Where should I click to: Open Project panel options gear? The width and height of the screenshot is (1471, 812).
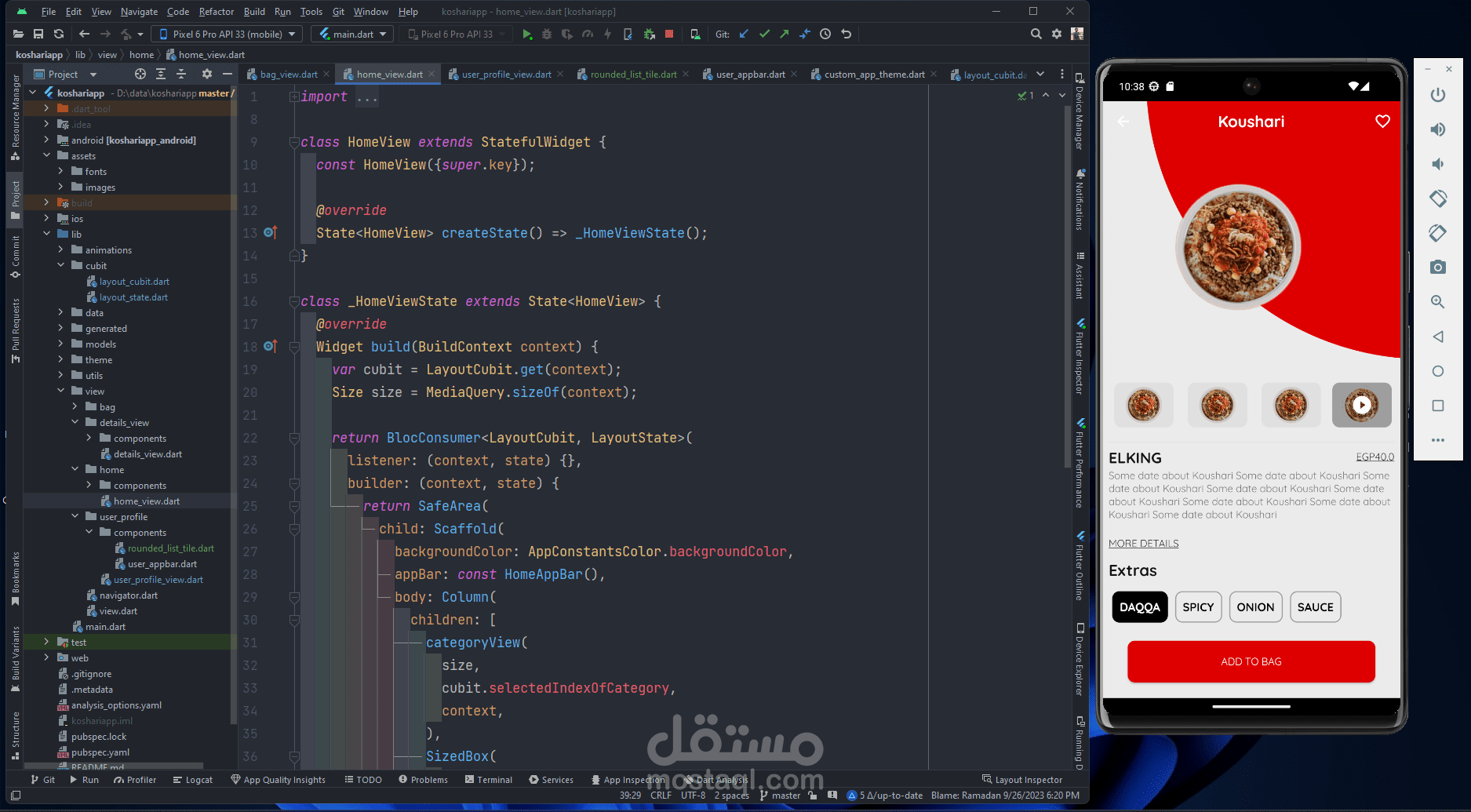[x=207, y=74]
